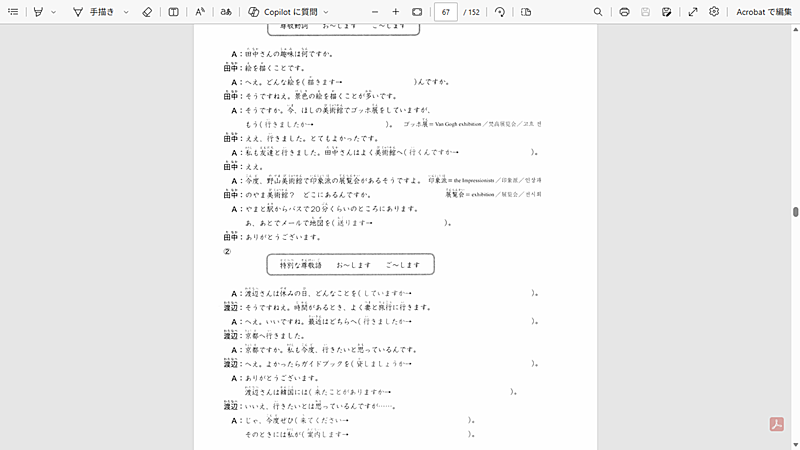The width and height of the screenshot is (800, 450).
Task: Rotate the PDF page
Action: tap(499, 12)
